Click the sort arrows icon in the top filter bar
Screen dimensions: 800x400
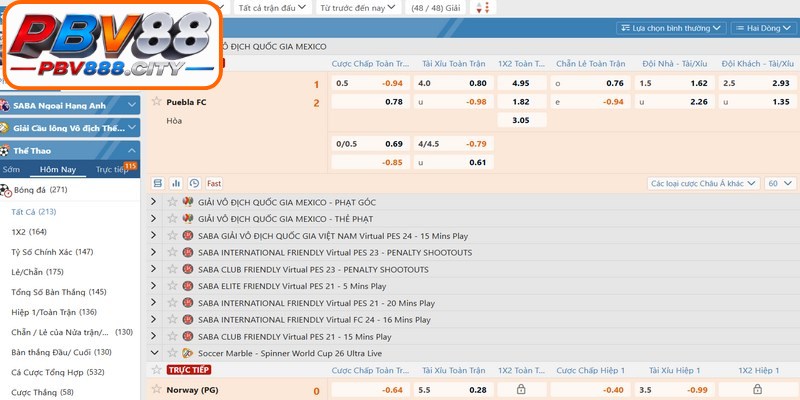click(483, 7)
